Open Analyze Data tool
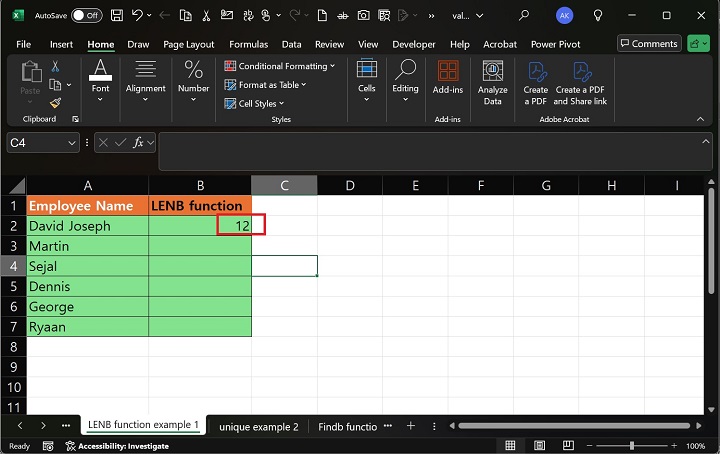 (x=492, y=82)
